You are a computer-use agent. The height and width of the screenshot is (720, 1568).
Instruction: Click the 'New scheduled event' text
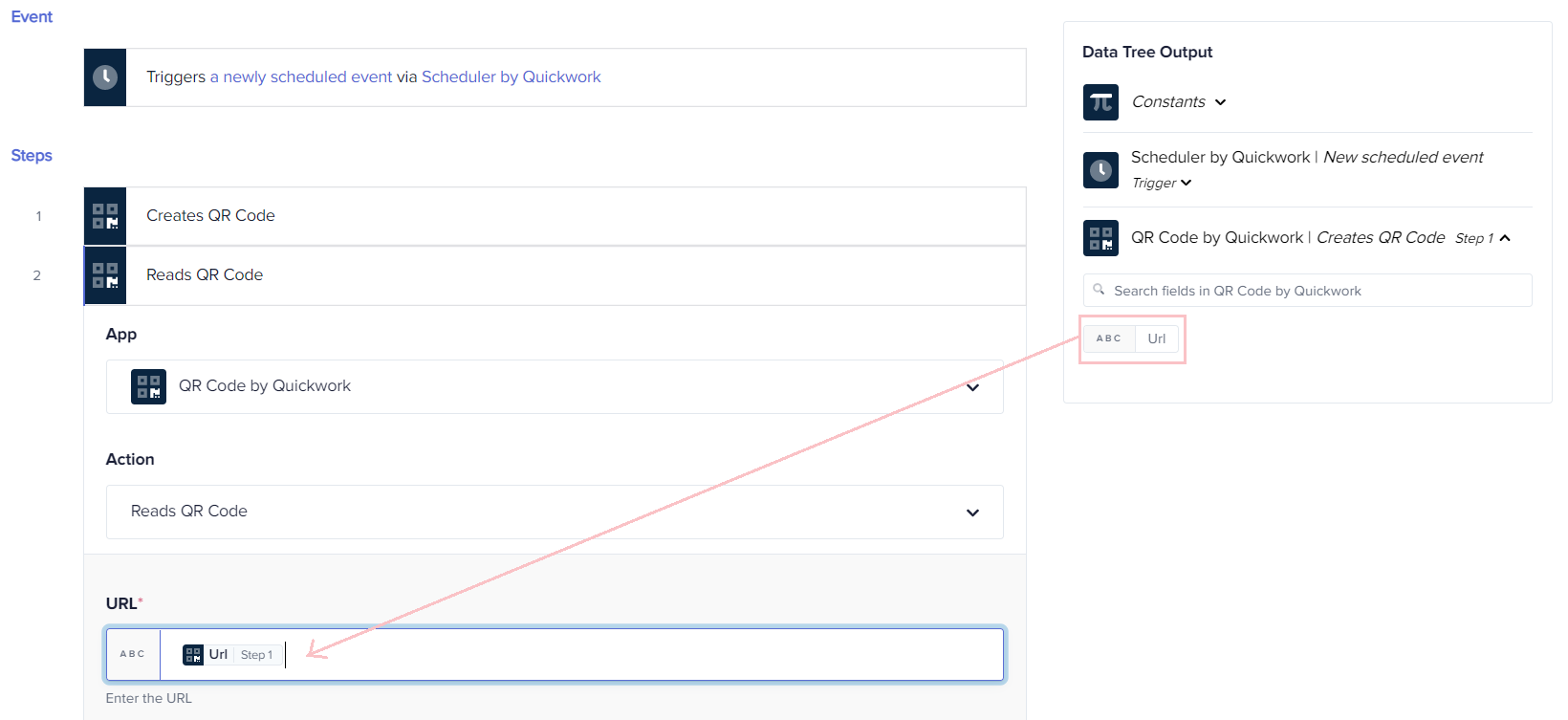[x=1403, y=158]
